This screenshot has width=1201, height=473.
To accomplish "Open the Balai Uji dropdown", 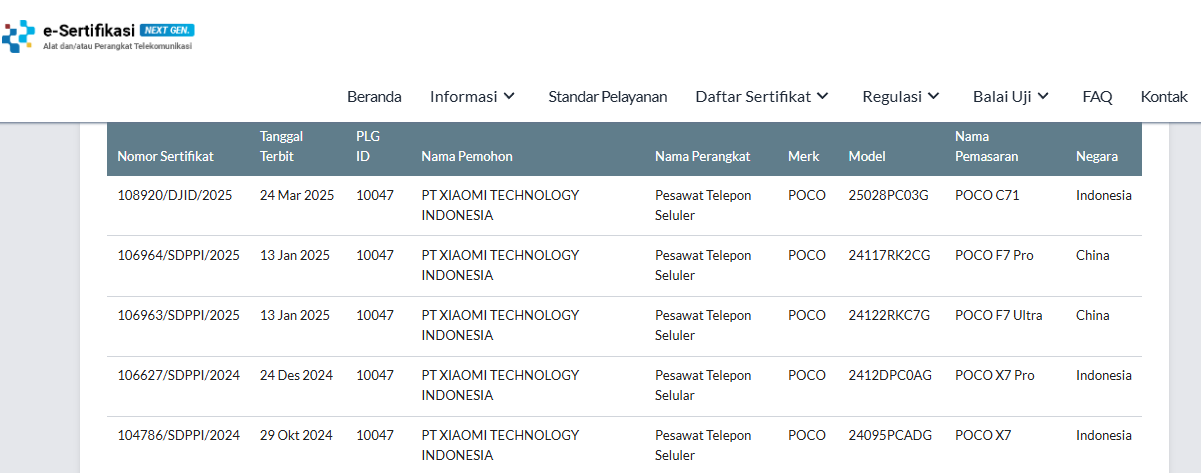I will [1011, 97].
